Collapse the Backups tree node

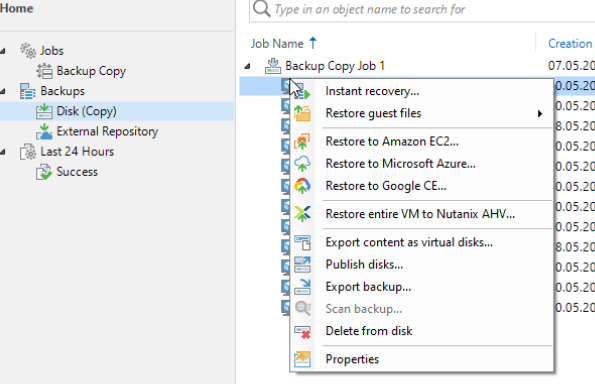[x=3, y=91]
